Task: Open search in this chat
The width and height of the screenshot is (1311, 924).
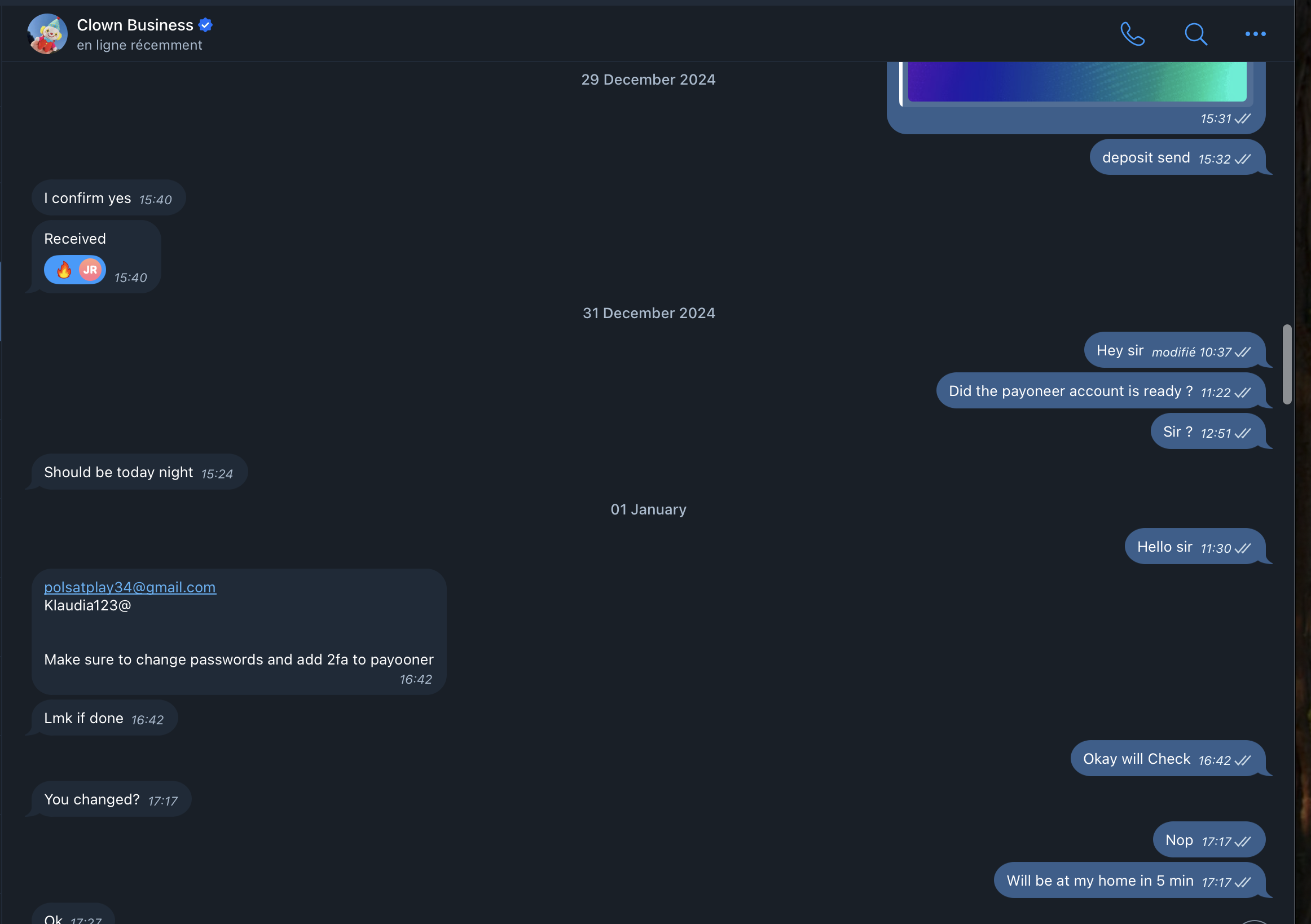Action: pyautogui.click(x=1195, y=34)
